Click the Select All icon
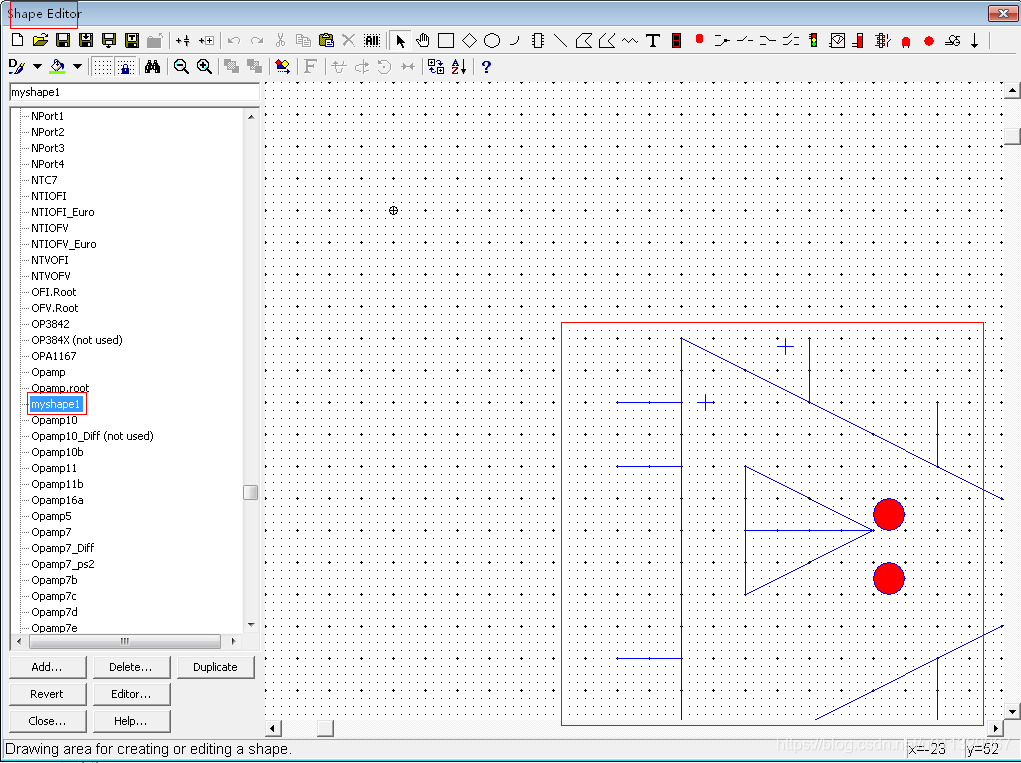 click(372, 40)
